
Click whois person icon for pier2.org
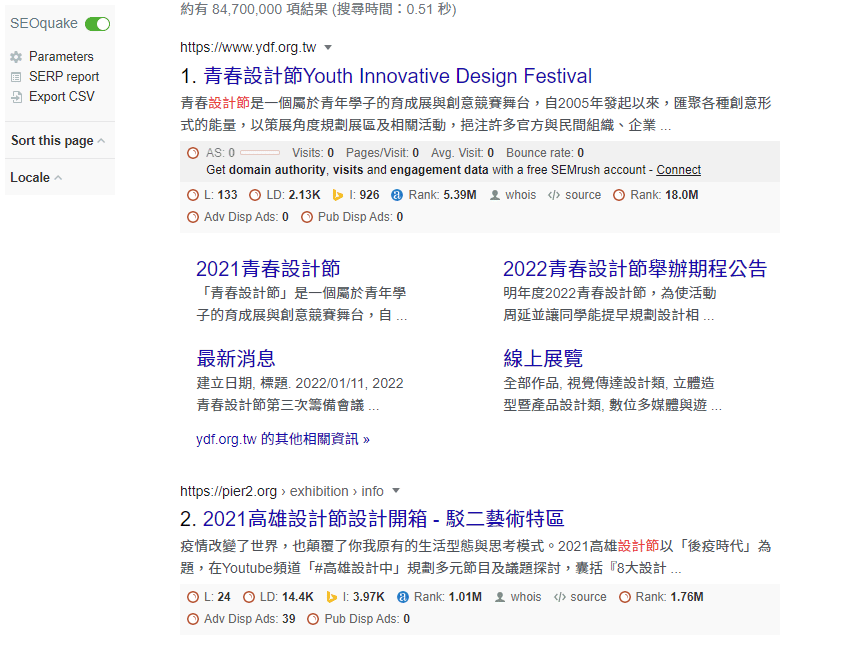tap(500, 597)
